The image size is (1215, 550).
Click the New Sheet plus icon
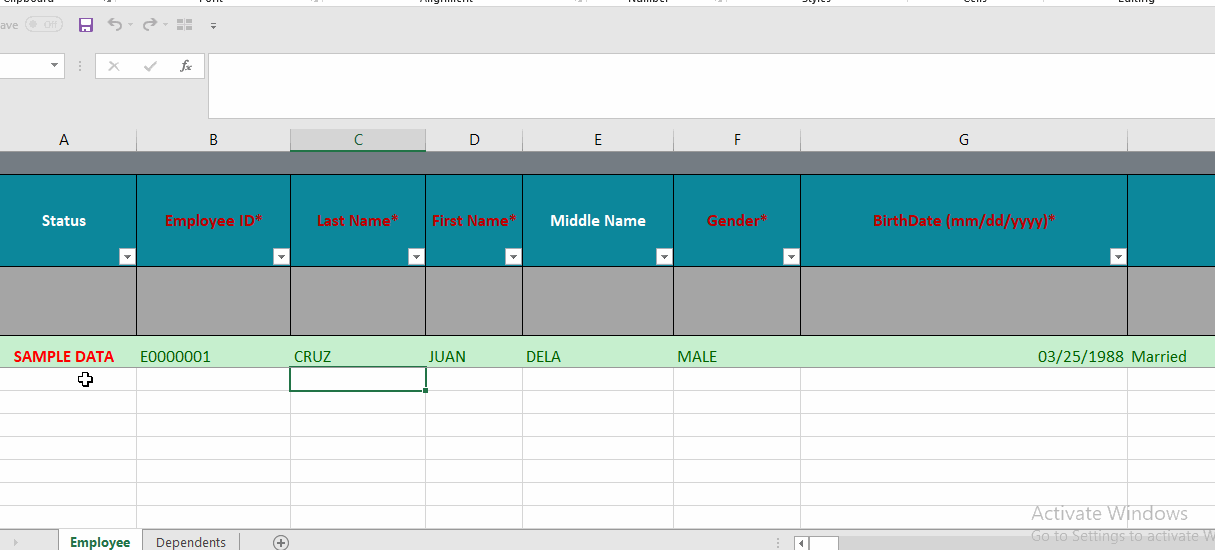[281, 542]
